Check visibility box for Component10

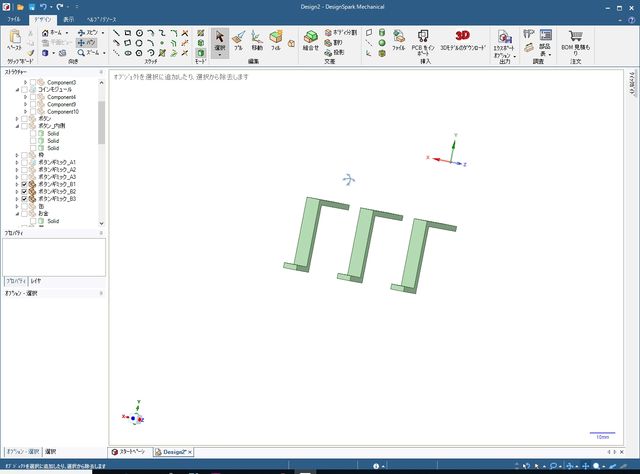click(x=33, y=111)
